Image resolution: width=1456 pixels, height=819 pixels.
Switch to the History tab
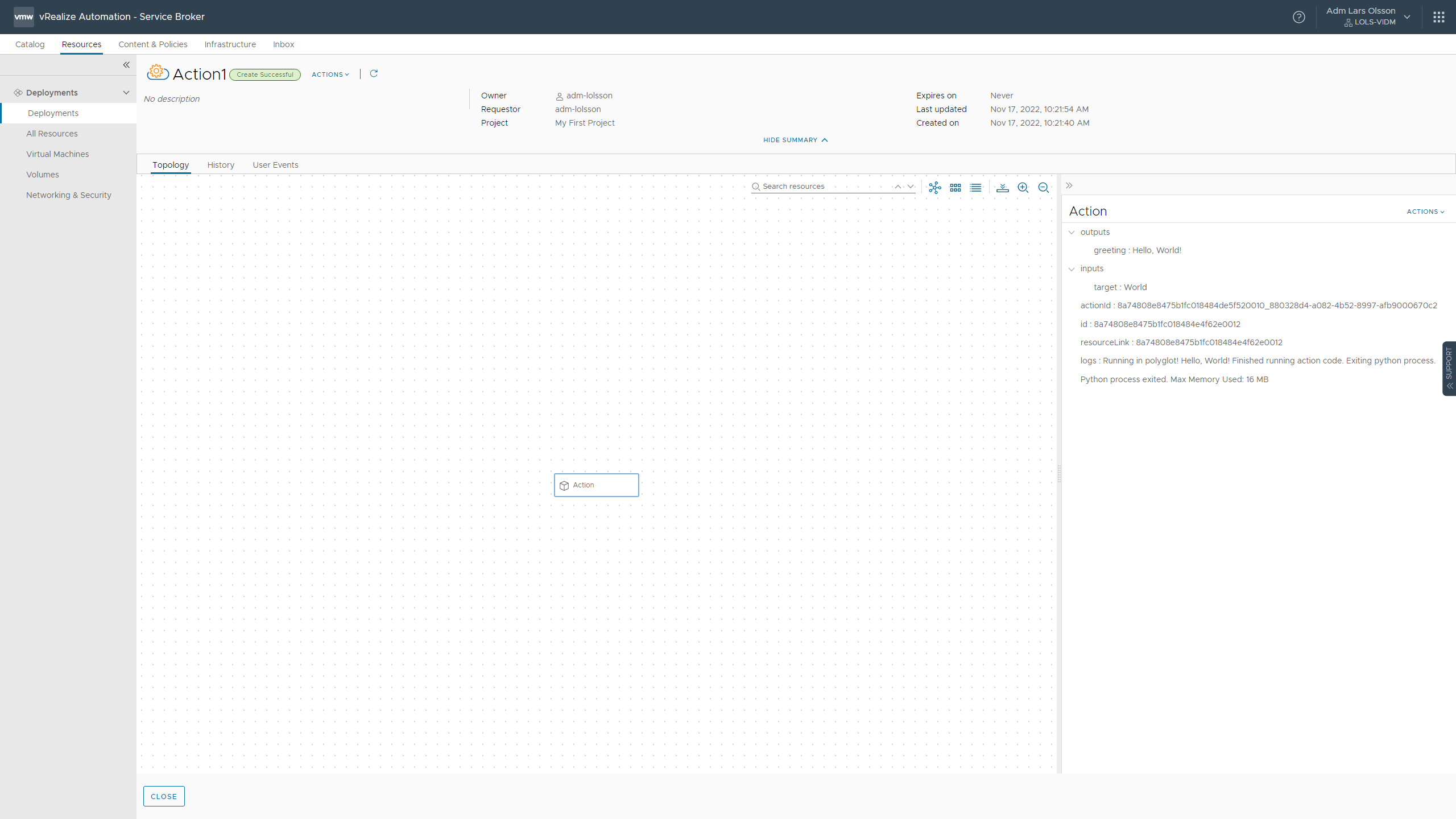pos(221,165)
